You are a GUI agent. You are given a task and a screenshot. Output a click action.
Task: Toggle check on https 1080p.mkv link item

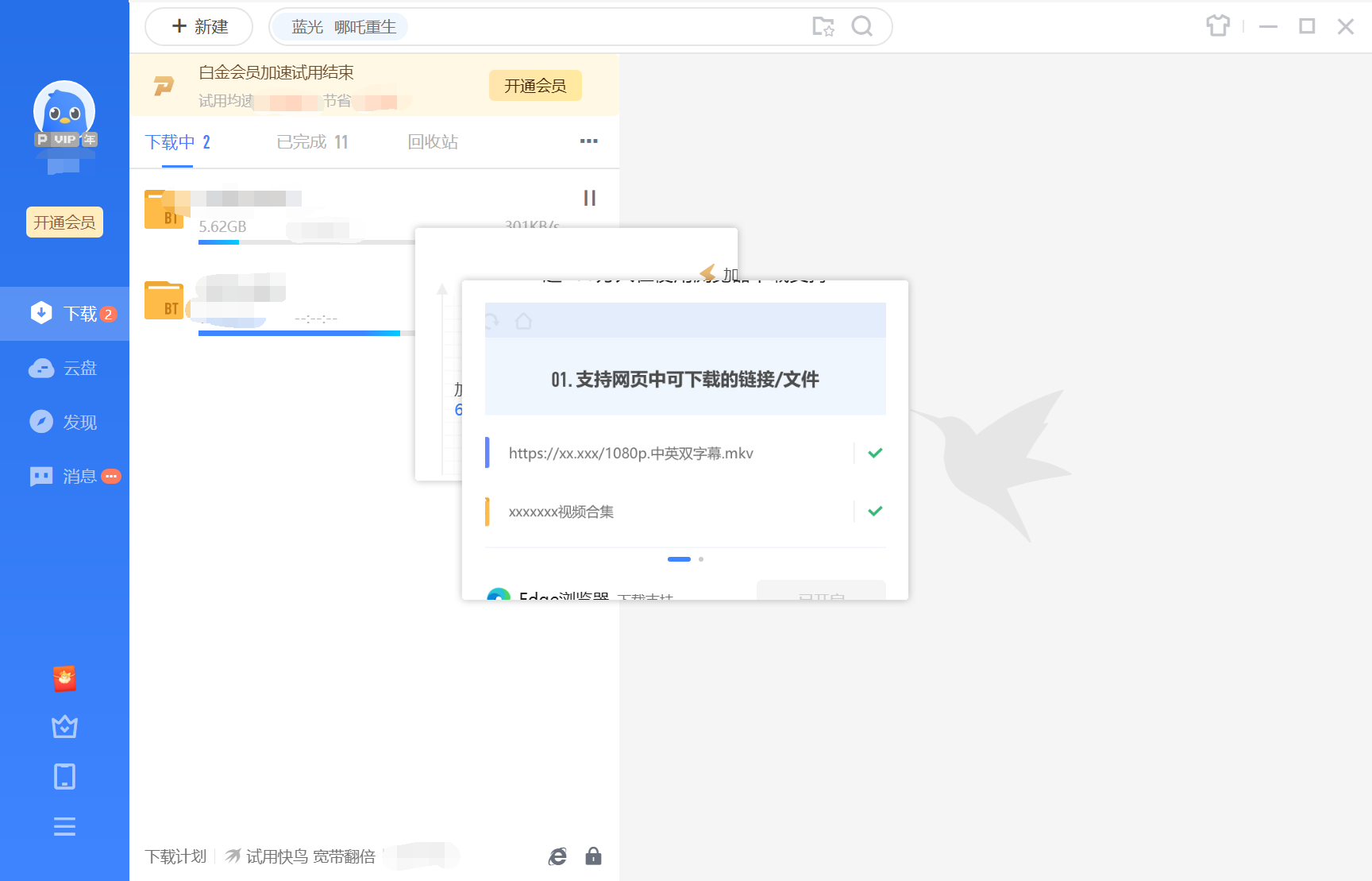point(874,453)
